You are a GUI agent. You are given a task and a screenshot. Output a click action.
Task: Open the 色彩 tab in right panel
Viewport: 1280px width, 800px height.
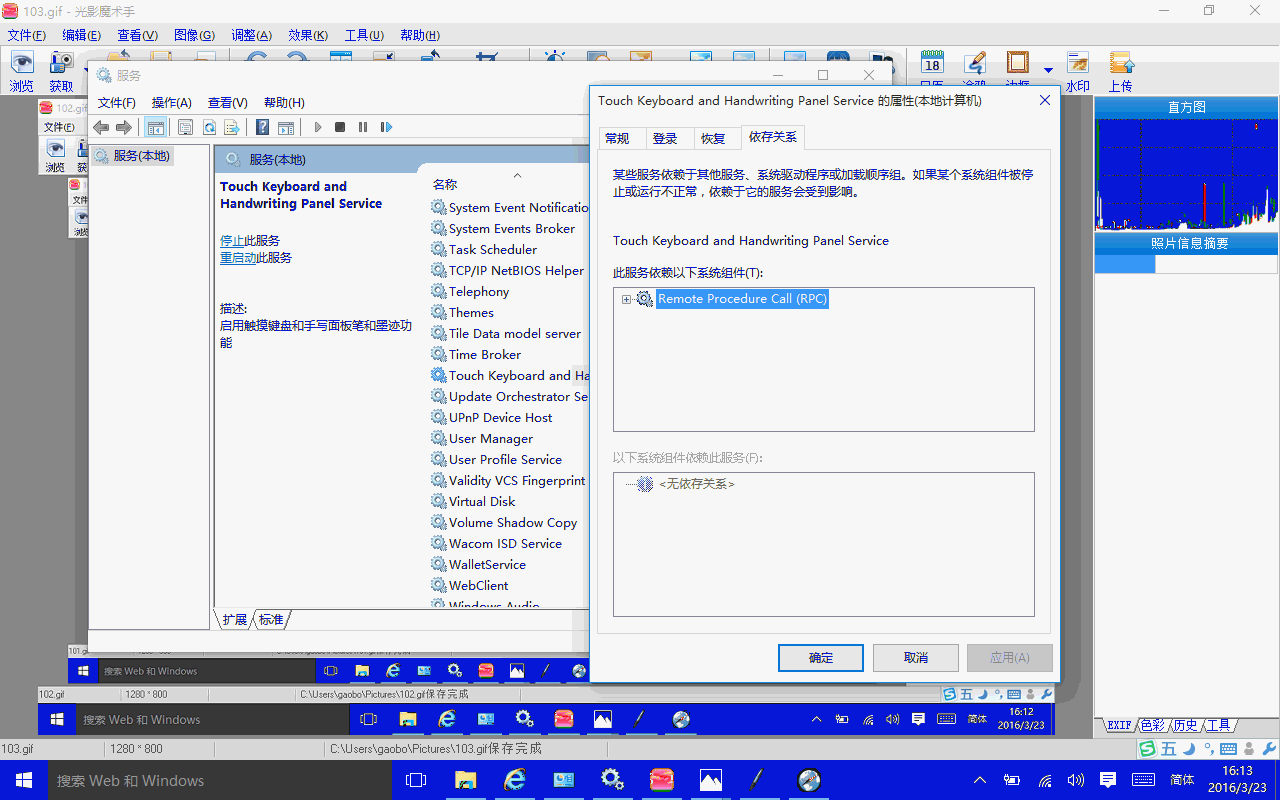pyautogui.click(x=1152, y=725)
